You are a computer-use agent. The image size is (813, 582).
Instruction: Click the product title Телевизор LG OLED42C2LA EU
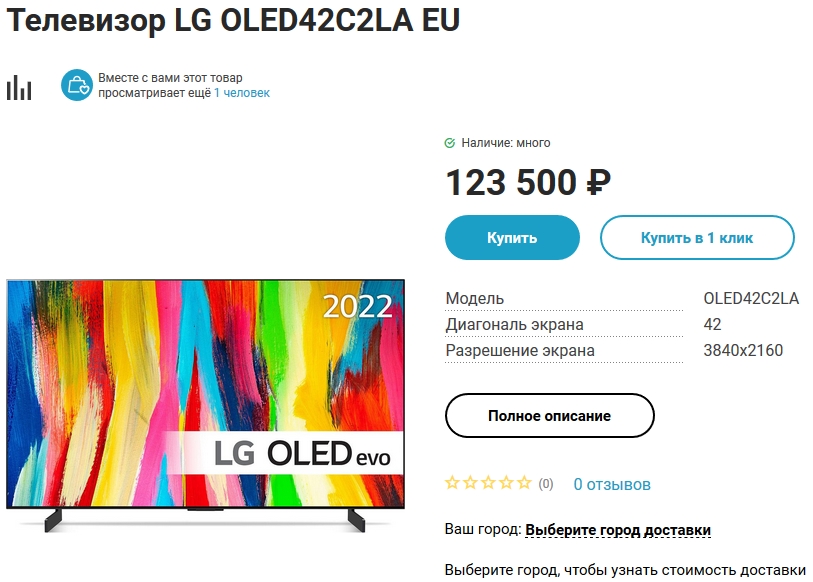click(234, 22)
